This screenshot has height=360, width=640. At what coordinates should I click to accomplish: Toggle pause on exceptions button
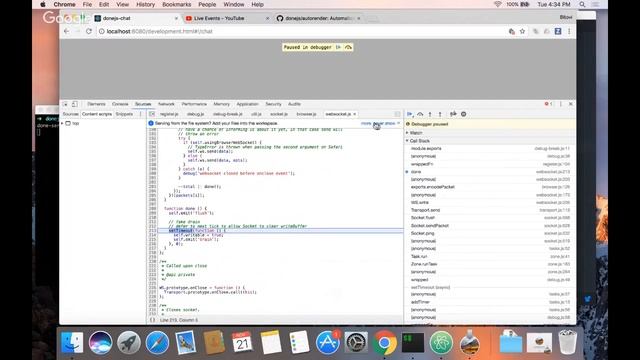point(464,114)
